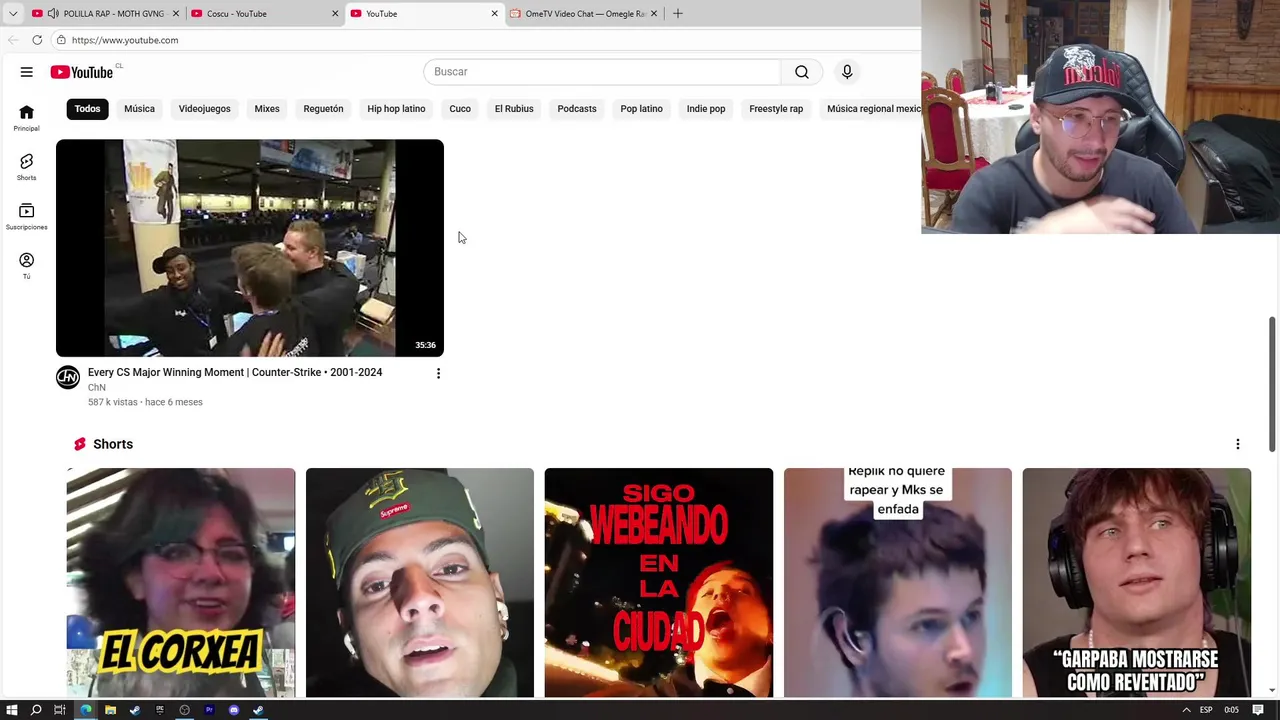Screen dimensions: 1280x720
Task: Show hidden system tray icons
Action: [1186, 710]
